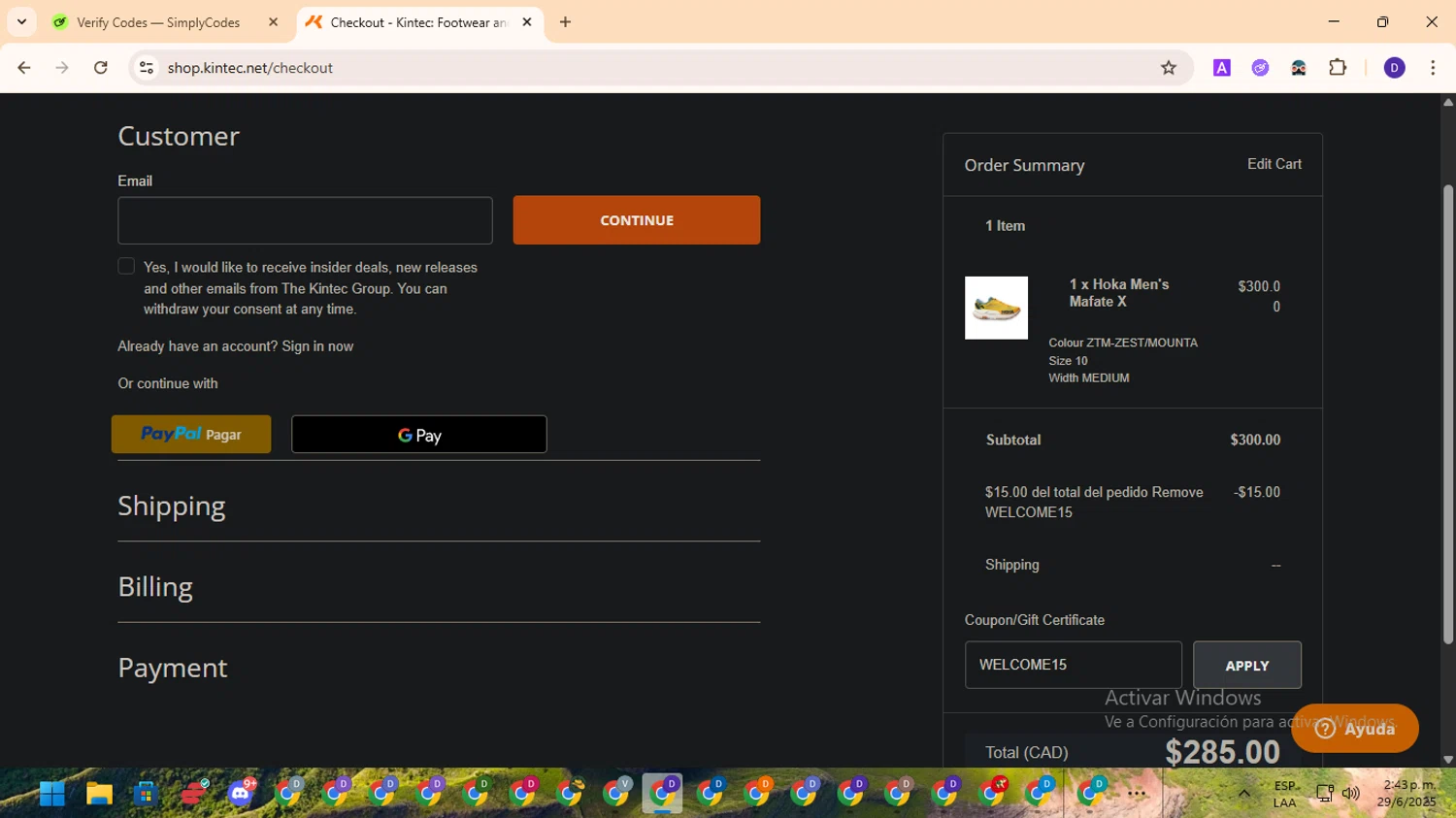Image resolution: width=1456 pixels, height=818 pixels.
Task: Open the Ayuda help widget
Action: [1355, 729]
